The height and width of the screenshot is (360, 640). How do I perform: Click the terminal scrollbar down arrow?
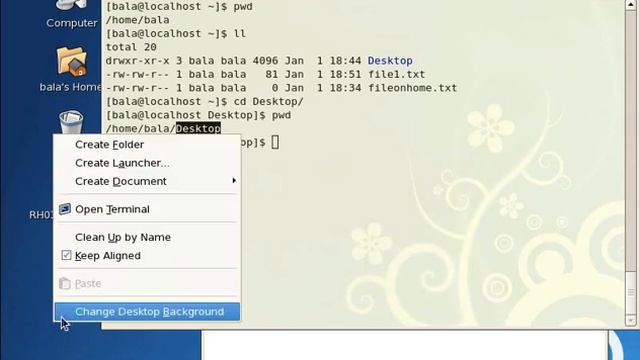pos(631,321)
